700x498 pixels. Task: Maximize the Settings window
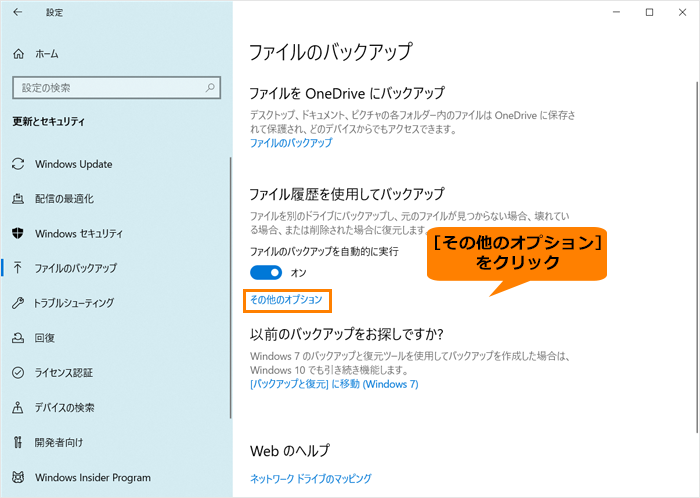coord(650,12)
